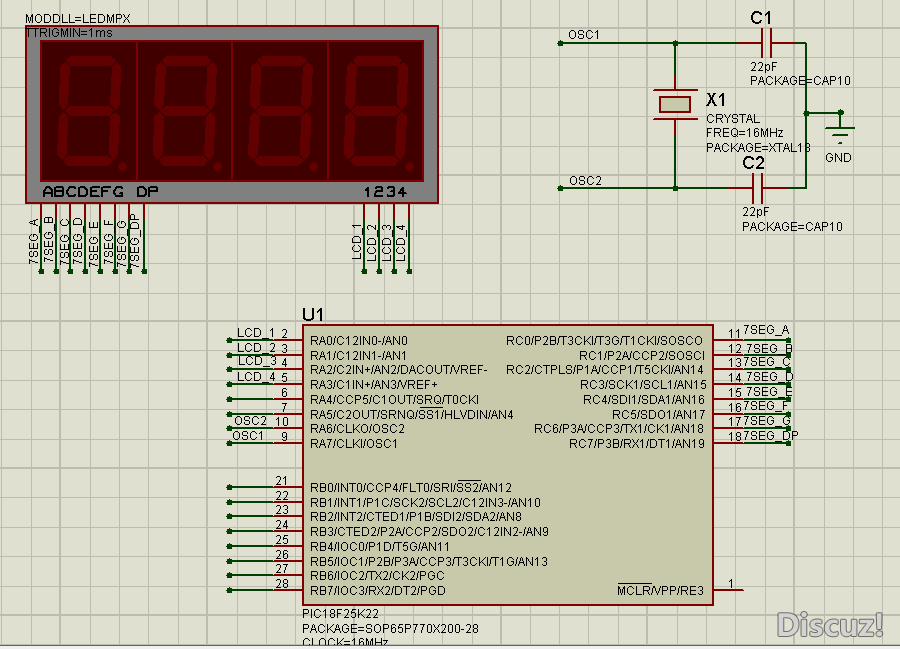The height and width of the screenshot is (649, 900).
Task: Click the RC0/P2B/T3CKI/T3G/T1CKI/SOSCO pin name
Action: (x=604, y=341)
